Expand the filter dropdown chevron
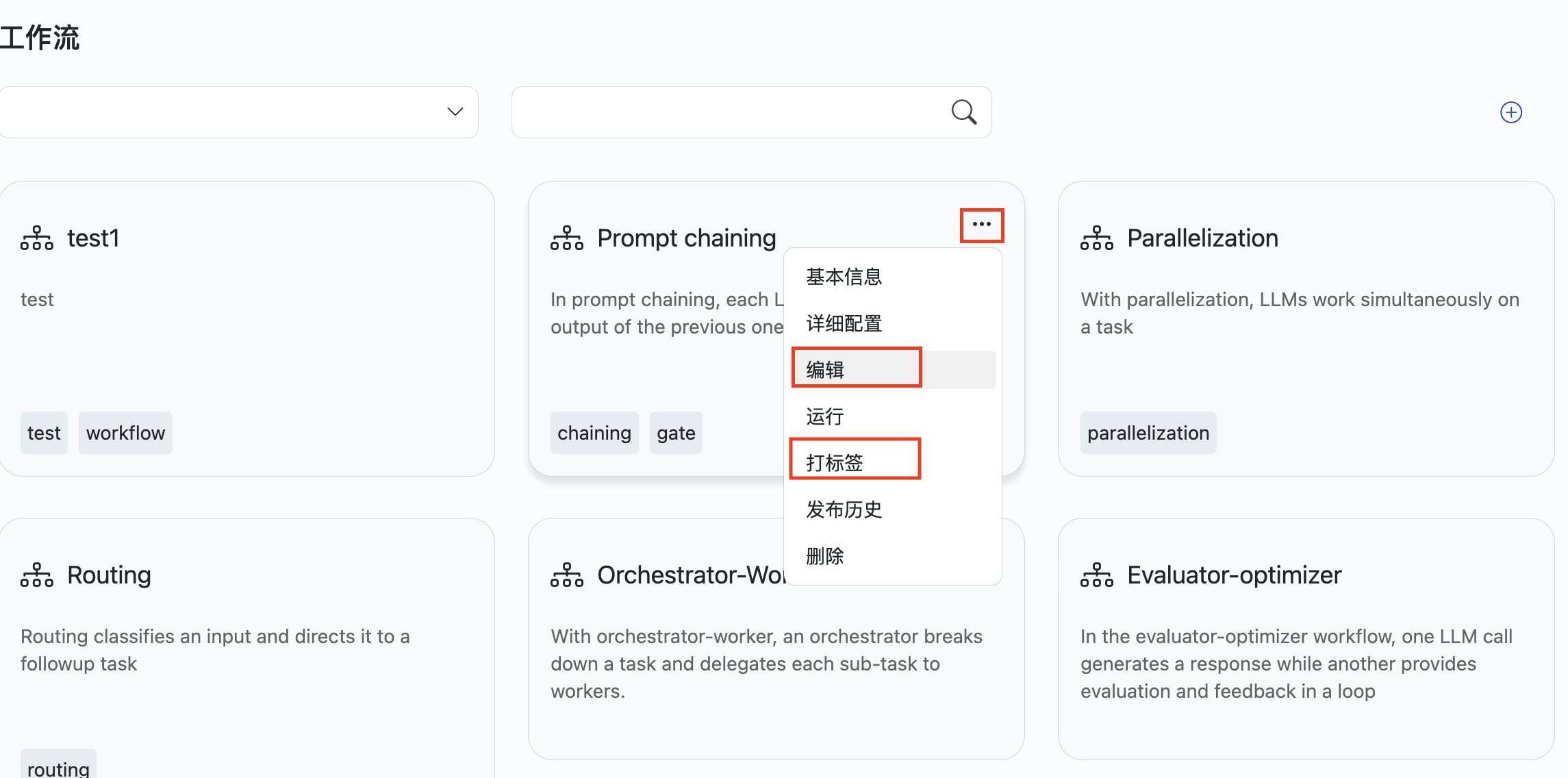1568x778 pixels. (455, 112)
